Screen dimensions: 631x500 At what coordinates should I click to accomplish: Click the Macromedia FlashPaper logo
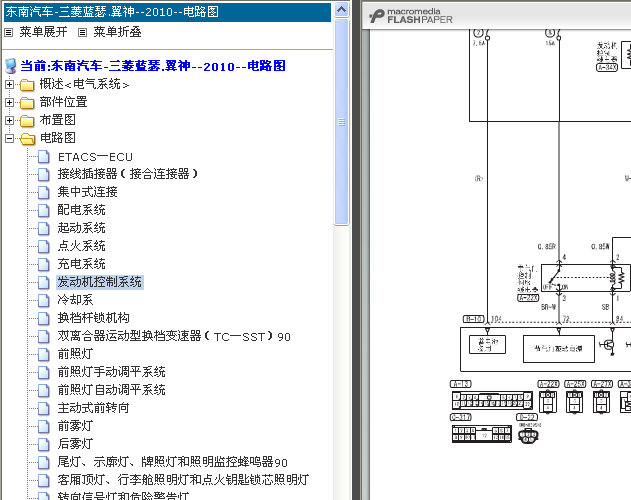tap(411, 16)
